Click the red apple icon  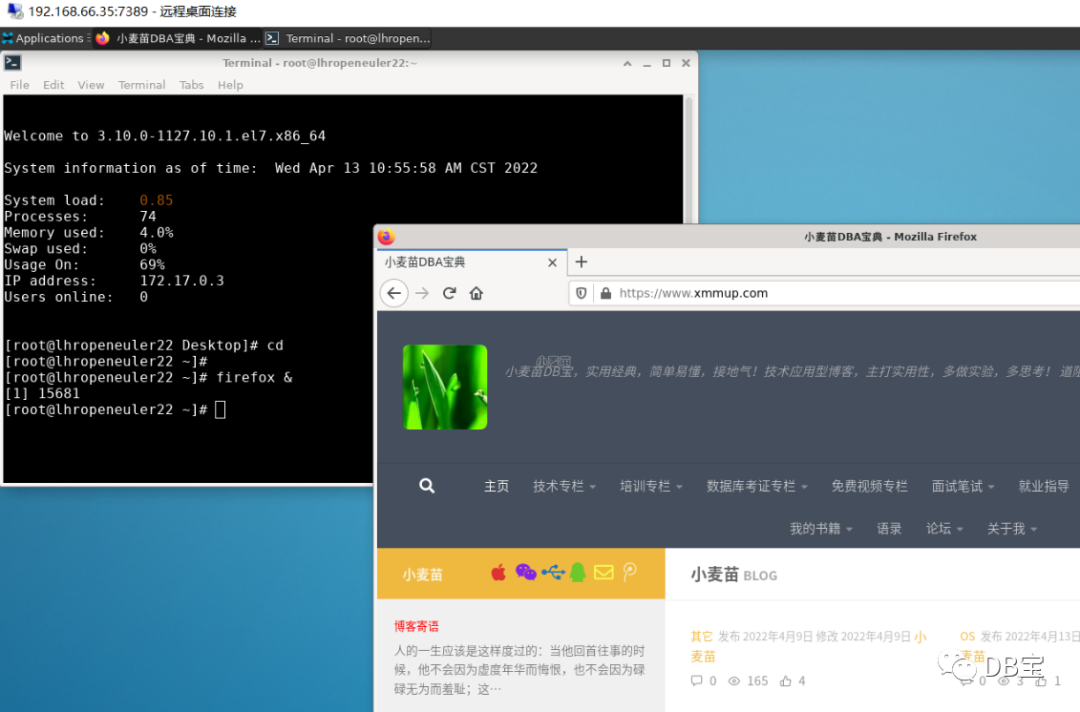499,572
